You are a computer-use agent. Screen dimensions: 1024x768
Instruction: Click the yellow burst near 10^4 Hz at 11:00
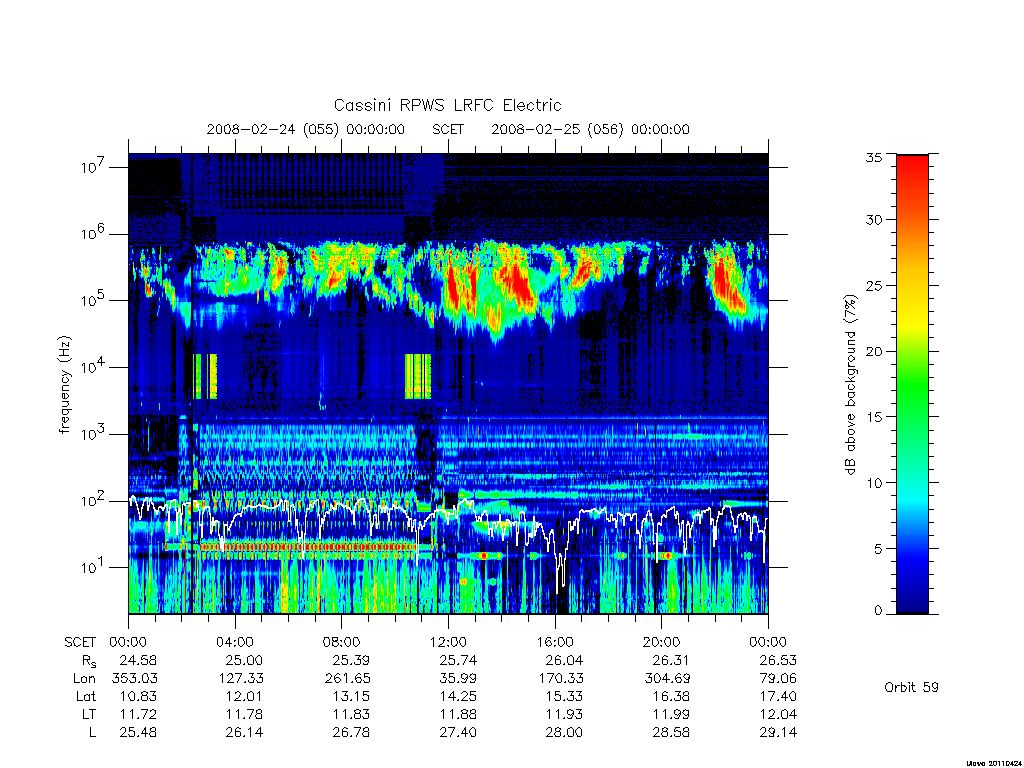(x=418, y=376)
